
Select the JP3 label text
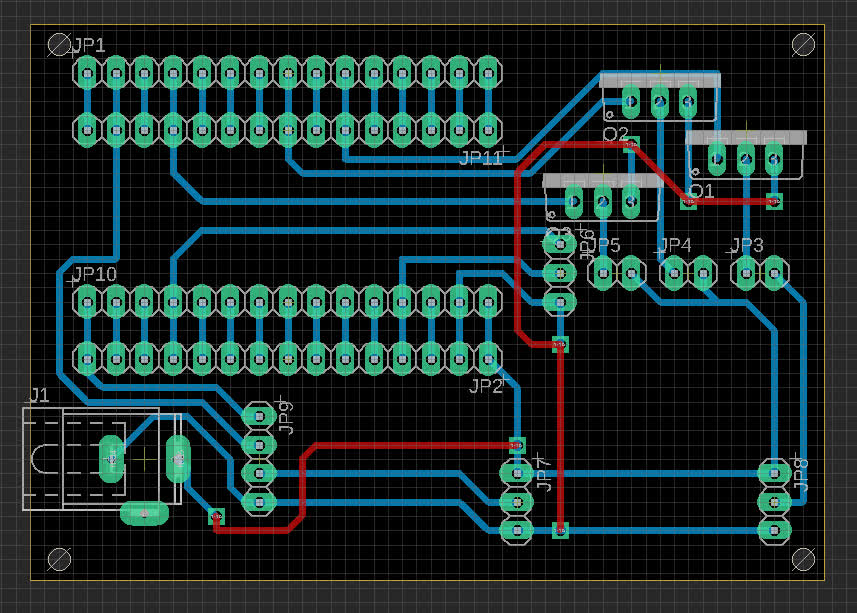click(x=747, y=246)
